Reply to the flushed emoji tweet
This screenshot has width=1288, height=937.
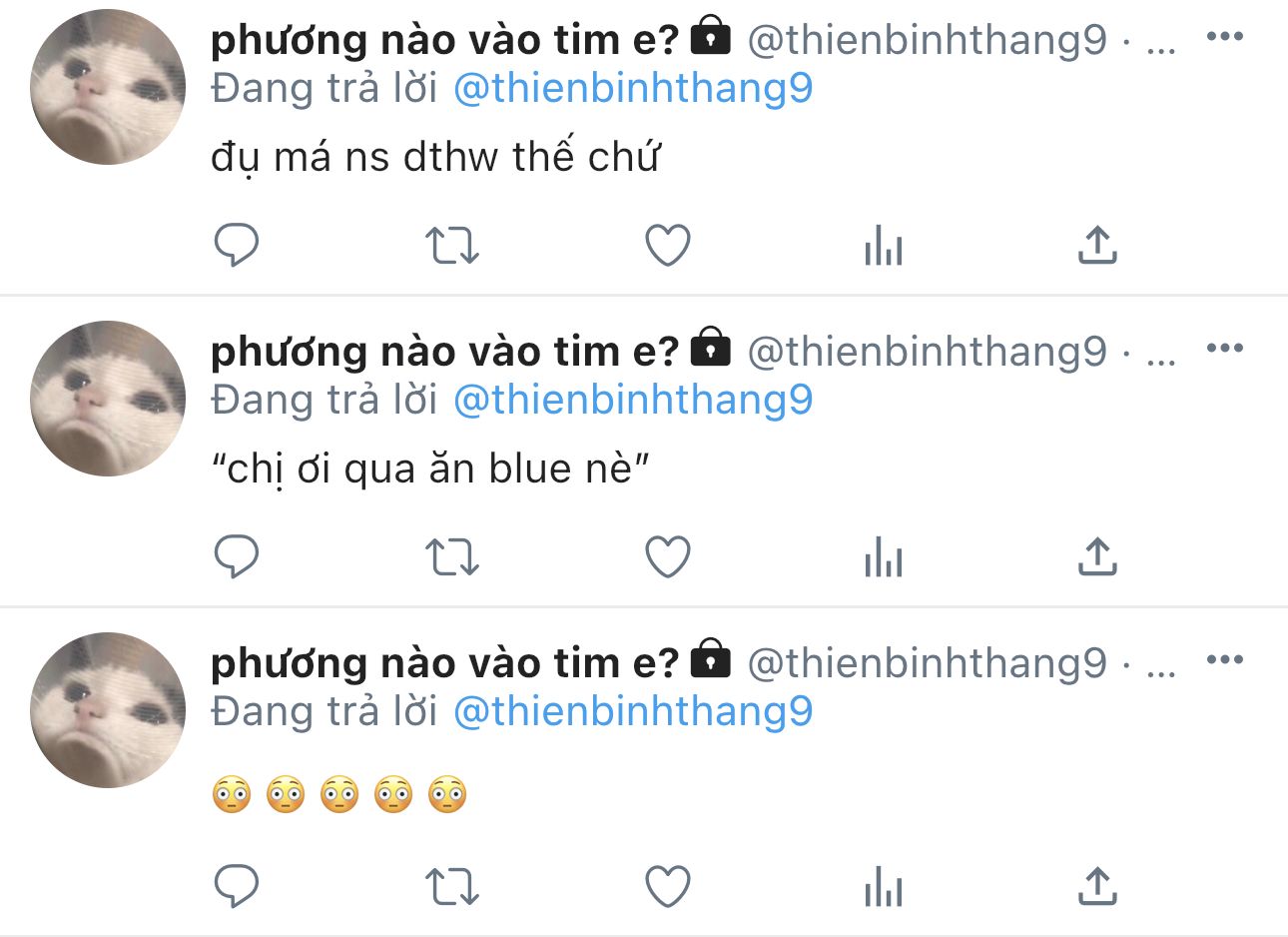pyautogui.click(x=237, y=886)
